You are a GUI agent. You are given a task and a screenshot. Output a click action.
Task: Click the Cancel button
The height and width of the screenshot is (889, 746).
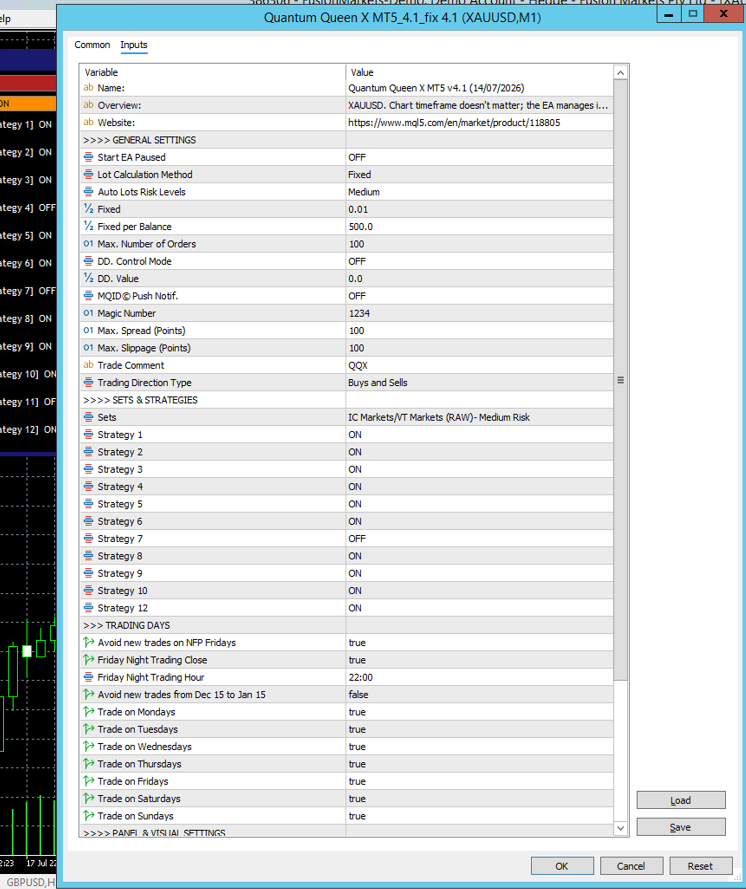[x=631, y=866]
